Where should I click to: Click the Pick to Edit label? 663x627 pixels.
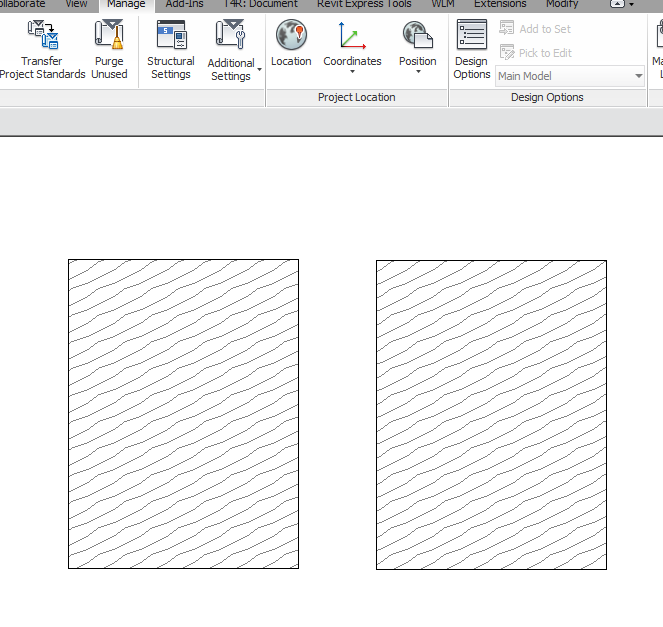tap(545, 53)
